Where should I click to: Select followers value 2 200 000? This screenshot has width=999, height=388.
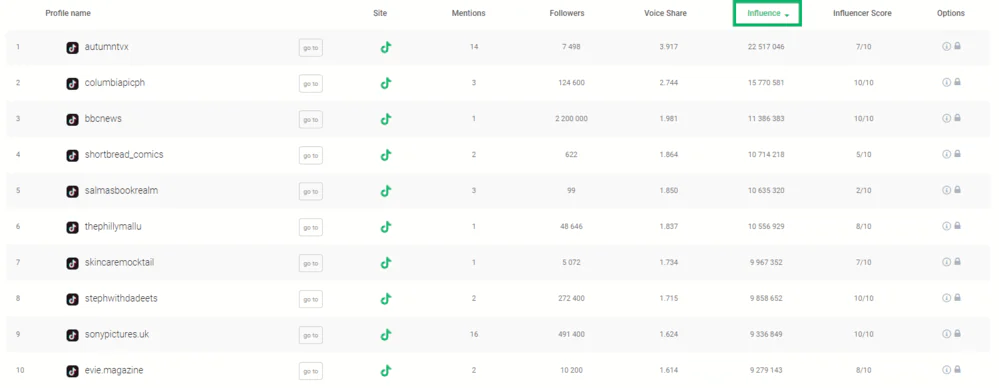point(571,119)
